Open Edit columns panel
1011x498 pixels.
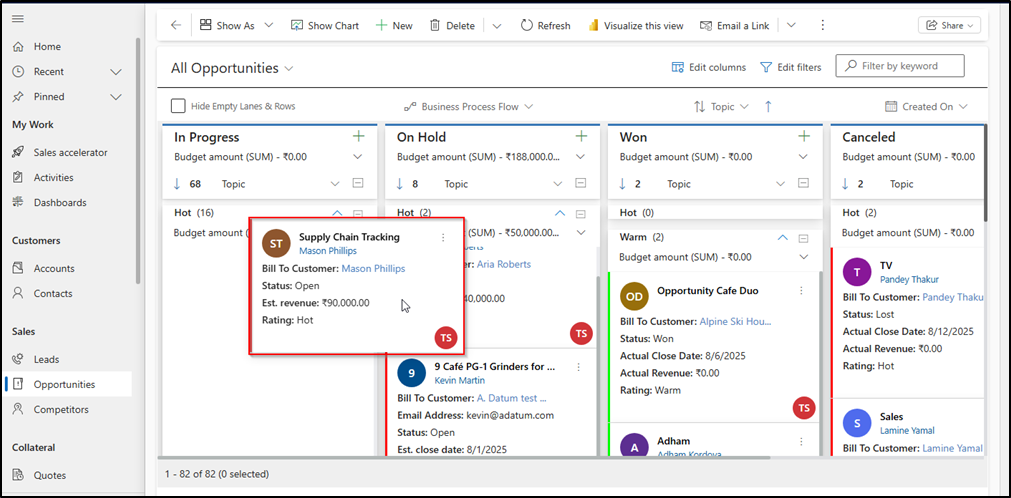coord(708,67)
